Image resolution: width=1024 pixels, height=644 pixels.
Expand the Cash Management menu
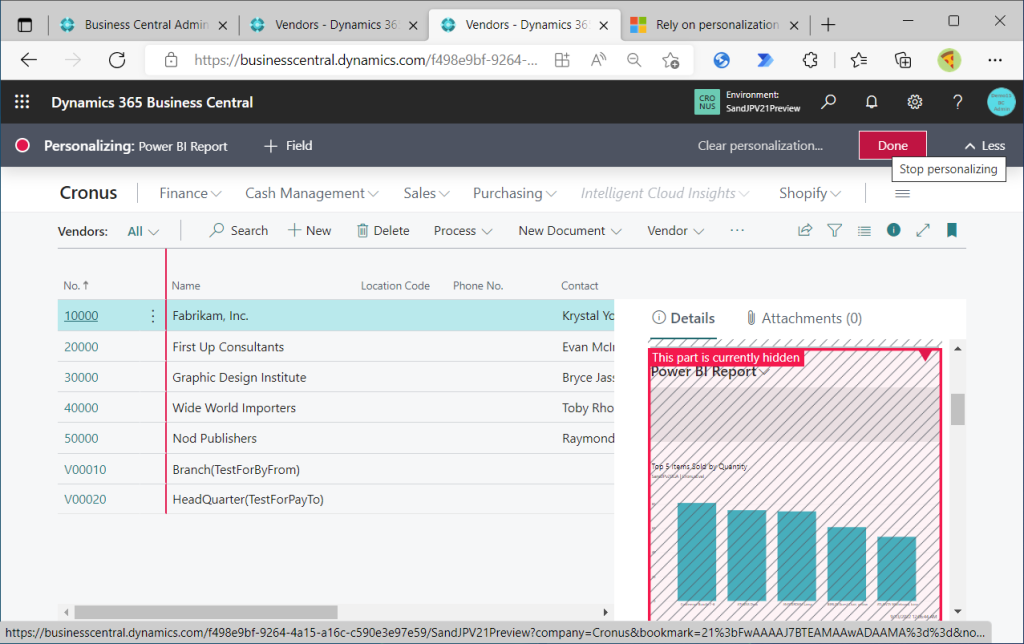click(312, 193)
